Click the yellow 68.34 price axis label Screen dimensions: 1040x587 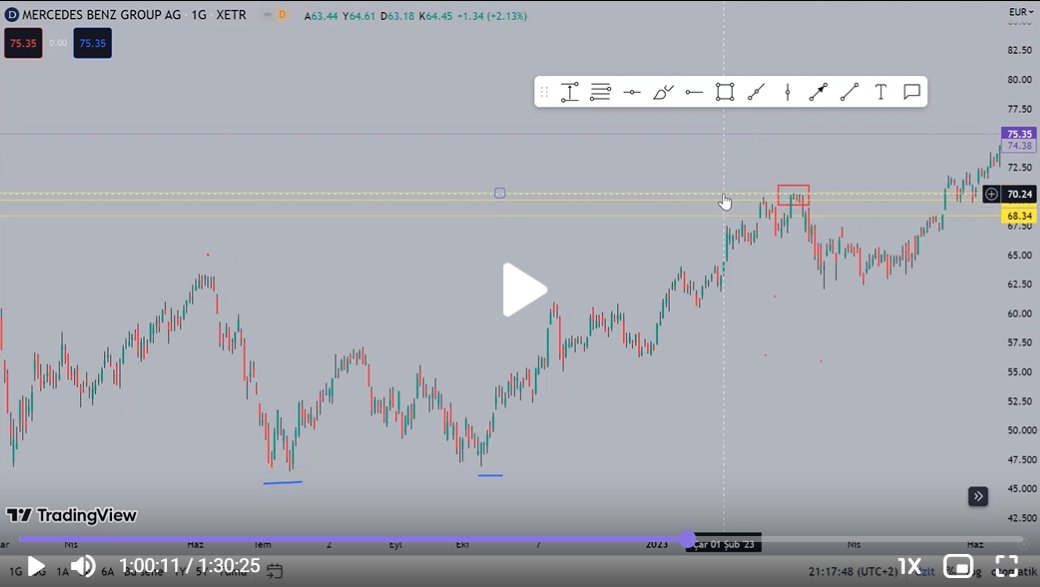(1019, 216)
